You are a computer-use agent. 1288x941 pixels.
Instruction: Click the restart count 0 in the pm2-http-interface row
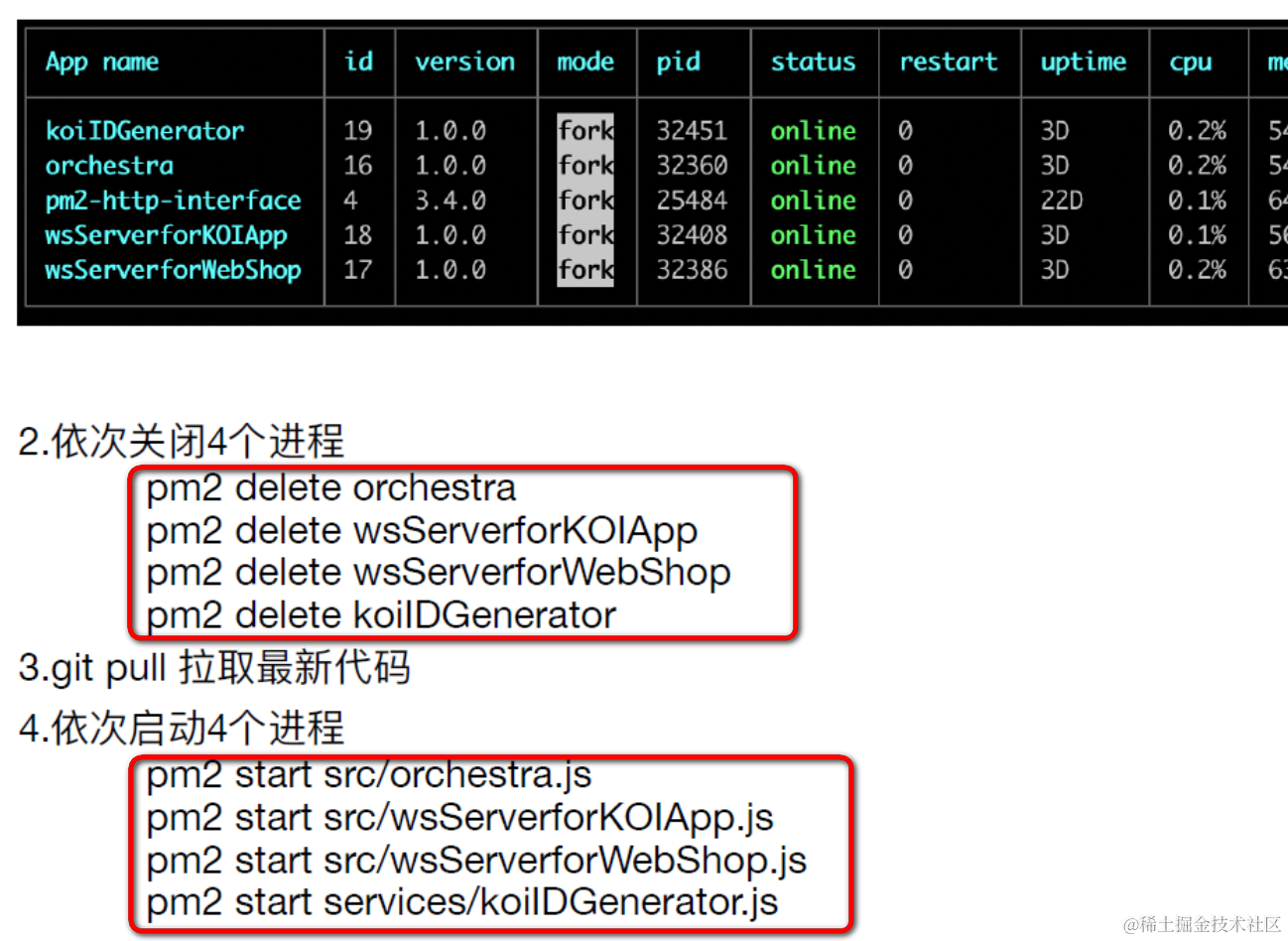click(905, 201)
